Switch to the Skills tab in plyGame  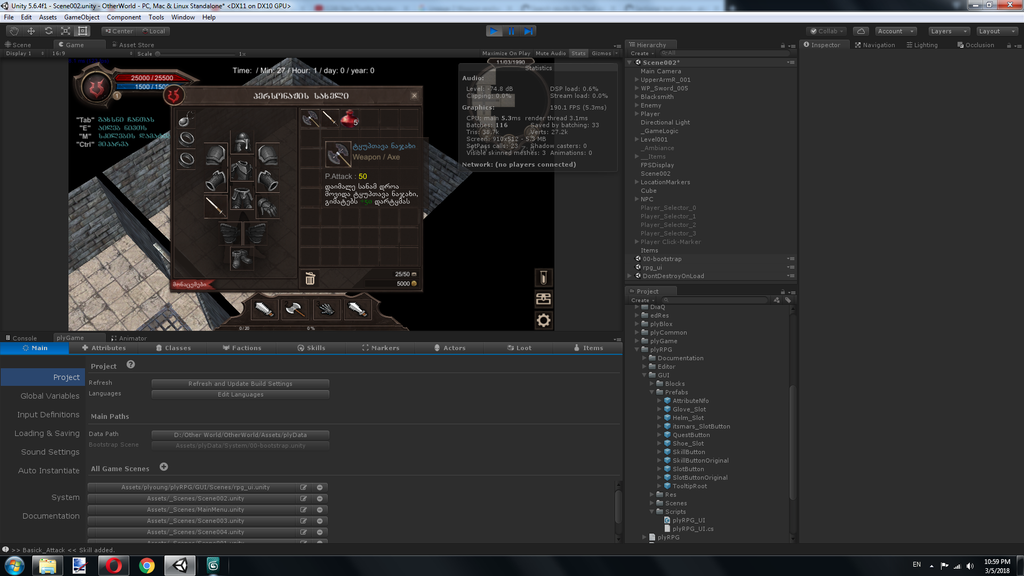(x=312, y=348)
